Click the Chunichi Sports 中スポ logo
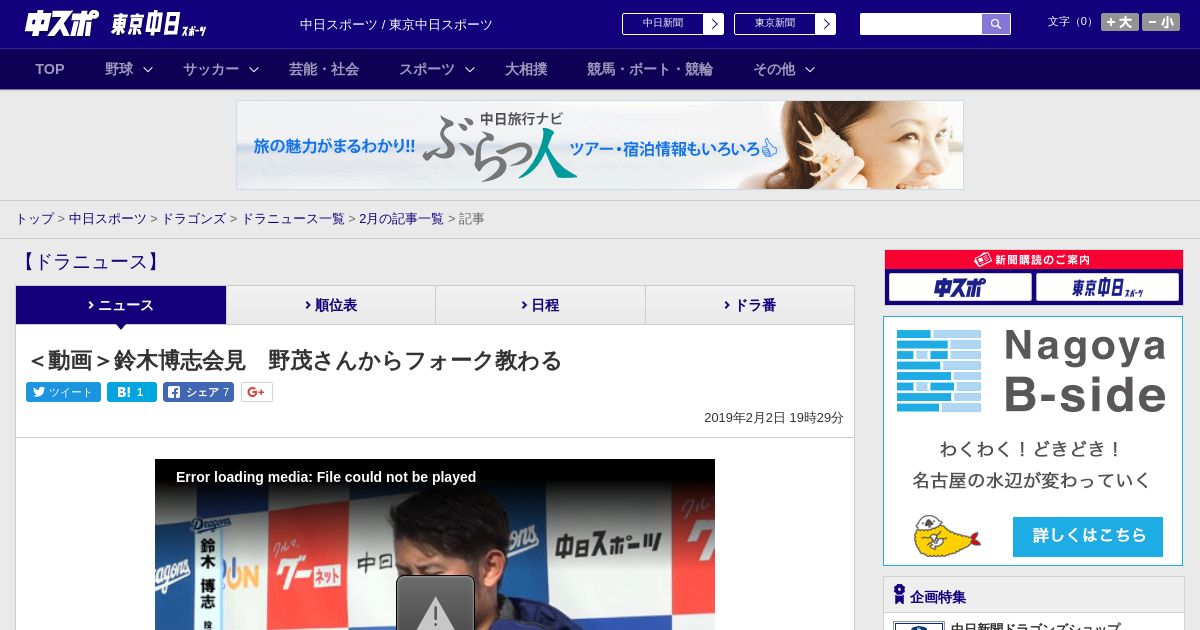1200x630 pixels. click(60, 24)
